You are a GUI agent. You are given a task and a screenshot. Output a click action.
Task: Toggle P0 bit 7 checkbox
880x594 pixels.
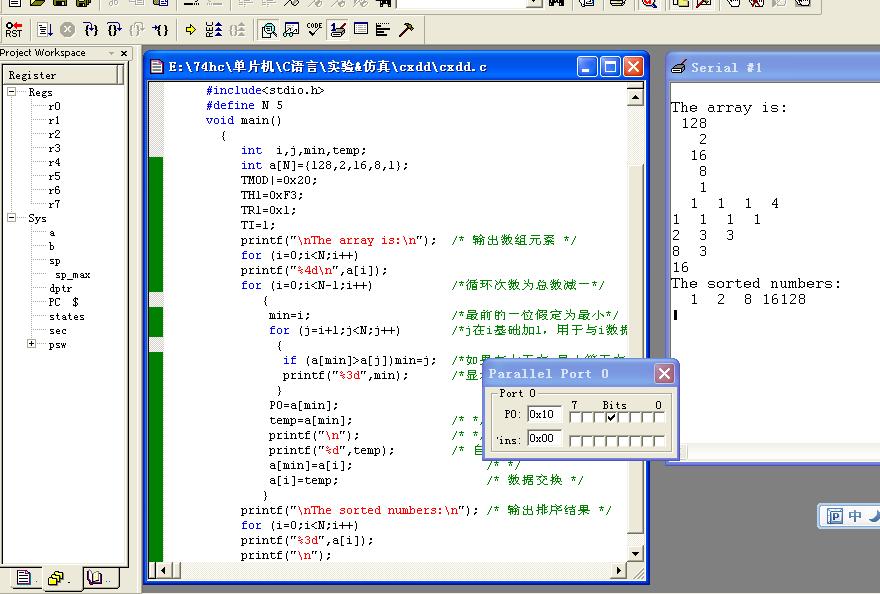pos(575,417)
